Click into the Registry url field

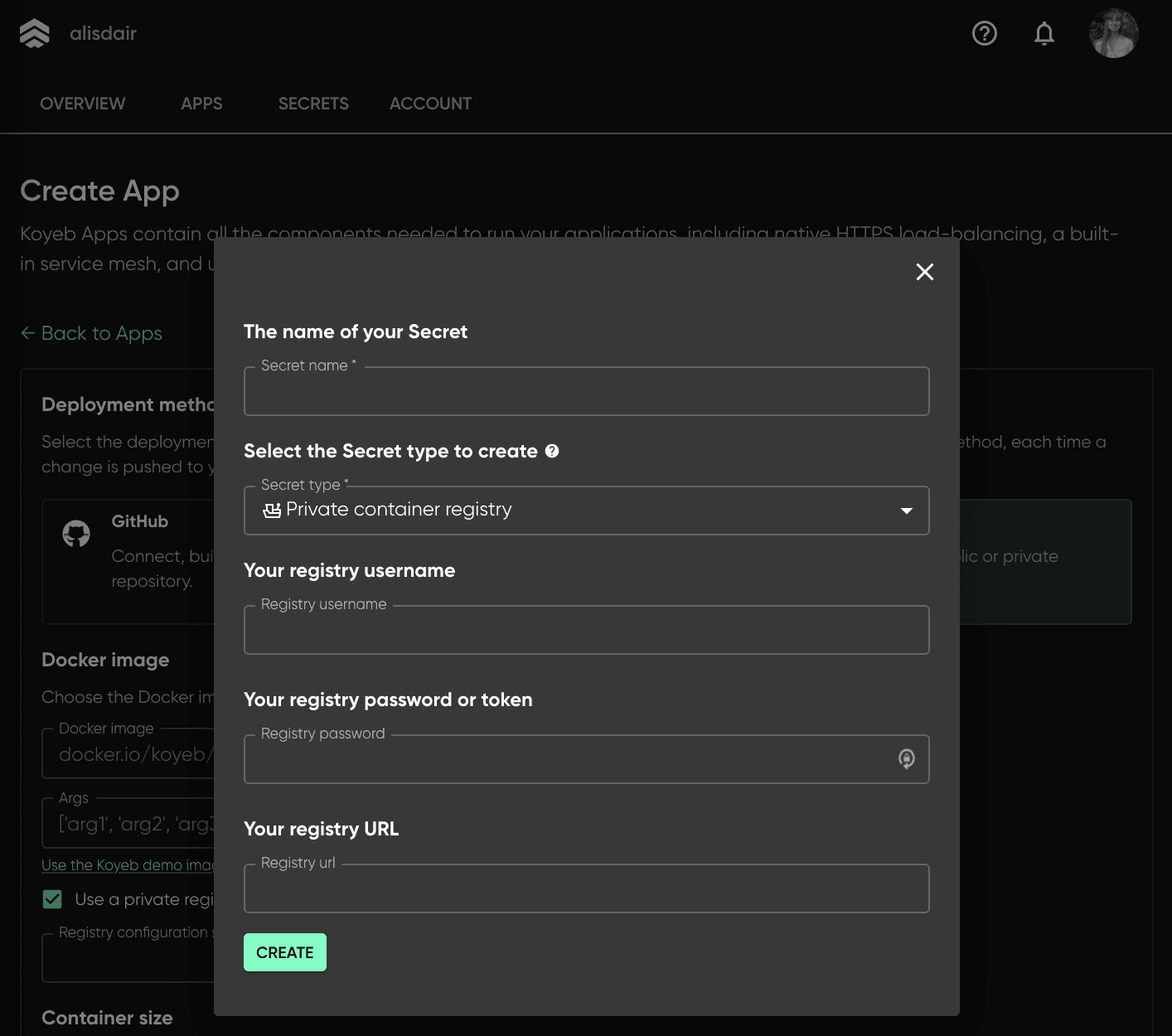586,890
